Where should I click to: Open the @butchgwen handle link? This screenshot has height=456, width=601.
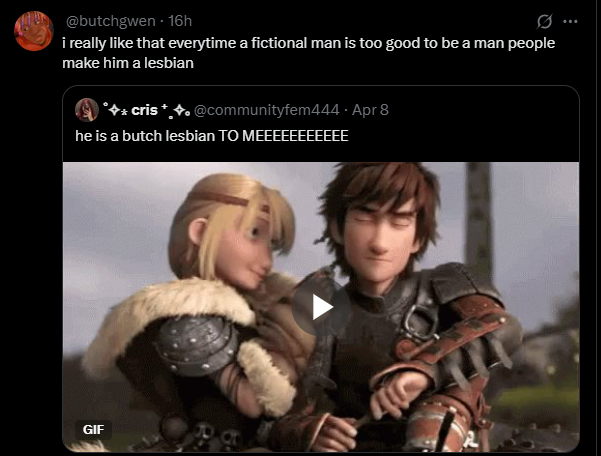[110, 21]
